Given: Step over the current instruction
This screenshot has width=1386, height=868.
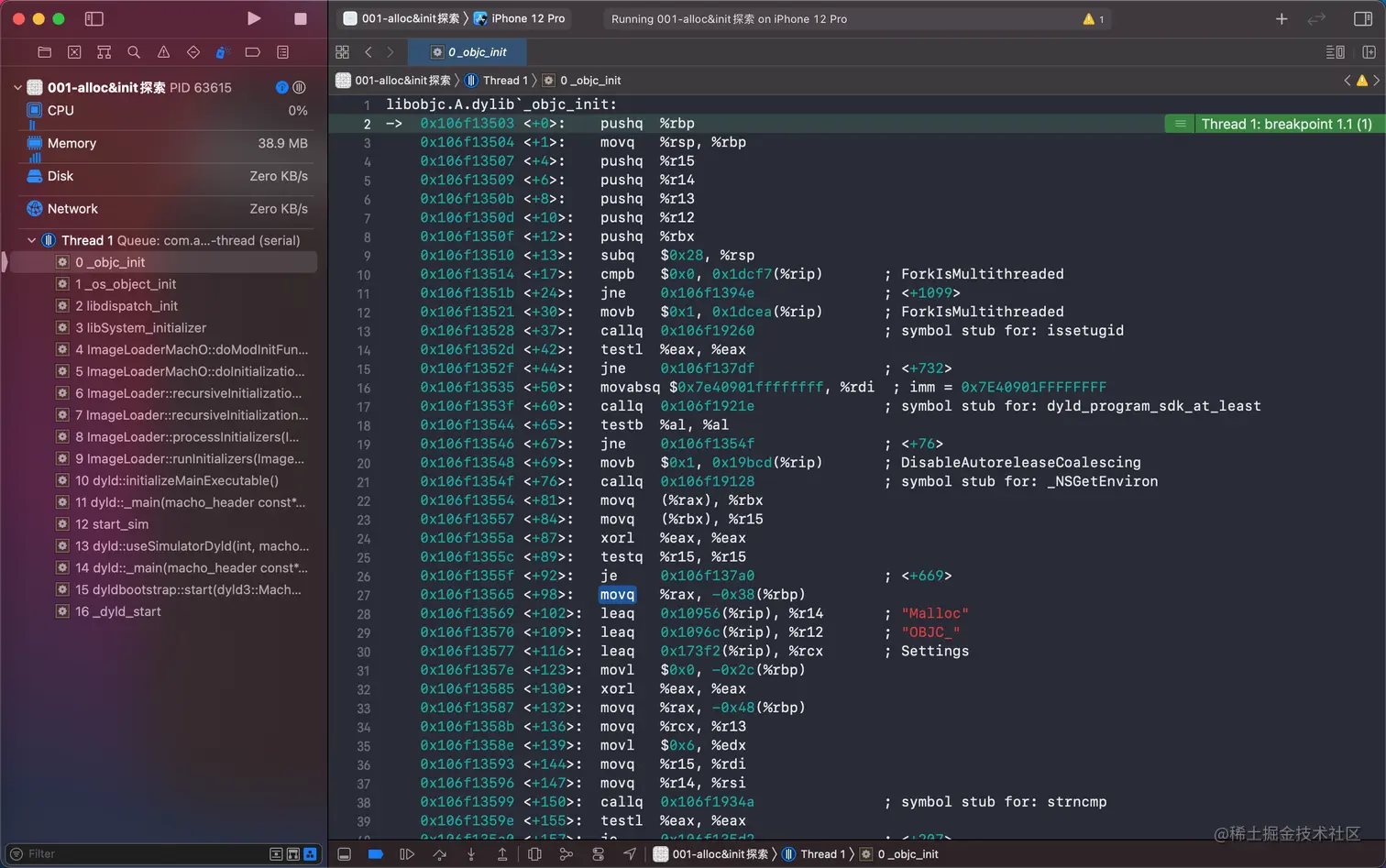Looking at the screenshot, I should point(439,854).
